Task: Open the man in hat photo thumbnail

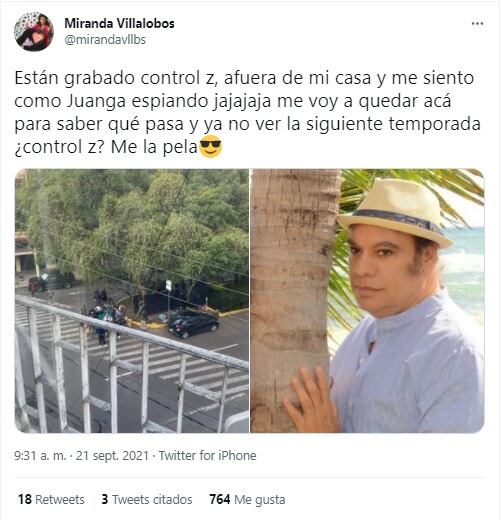Action: click(367, 301)
